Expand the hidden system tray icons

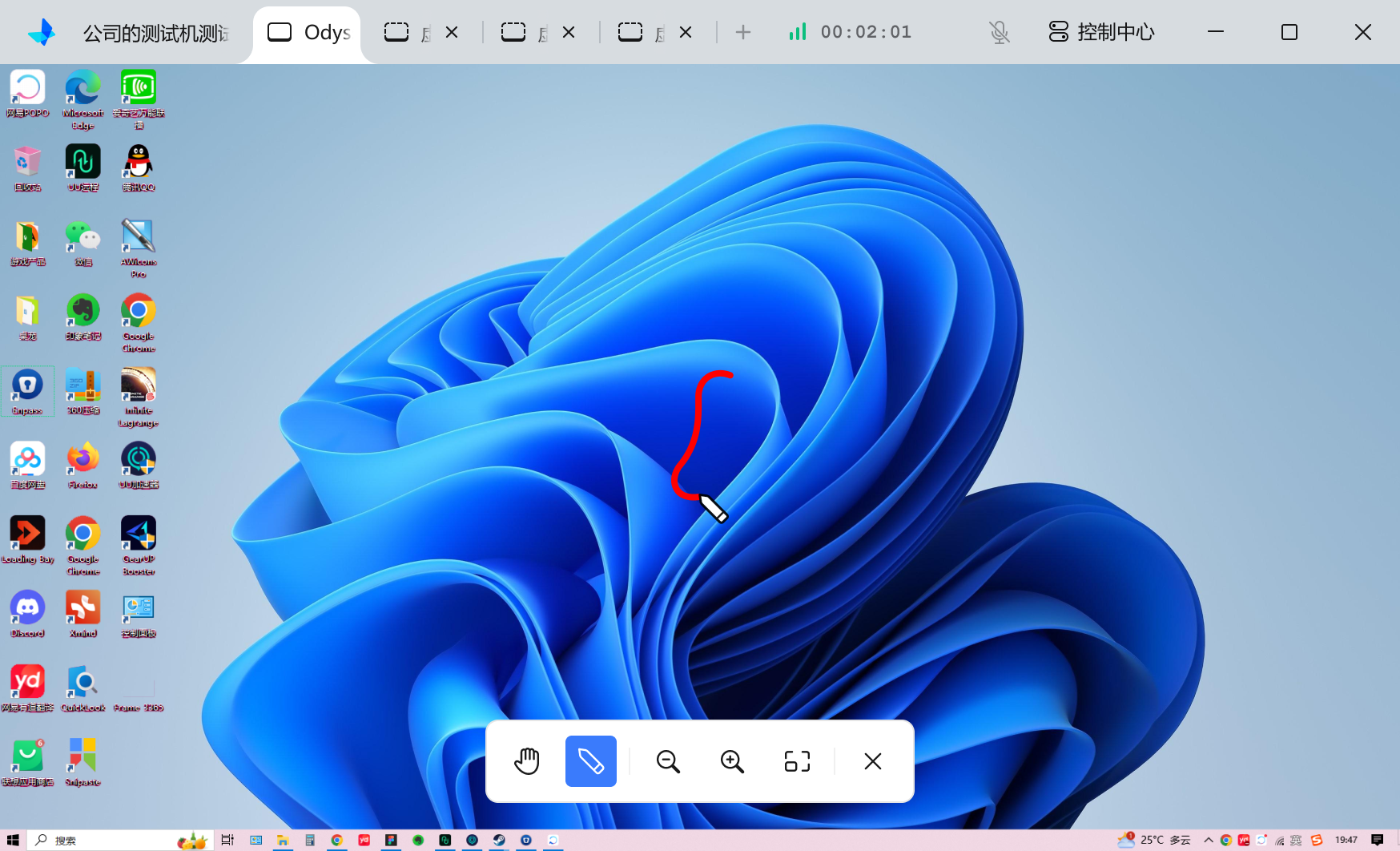(x=1209, y=840)
